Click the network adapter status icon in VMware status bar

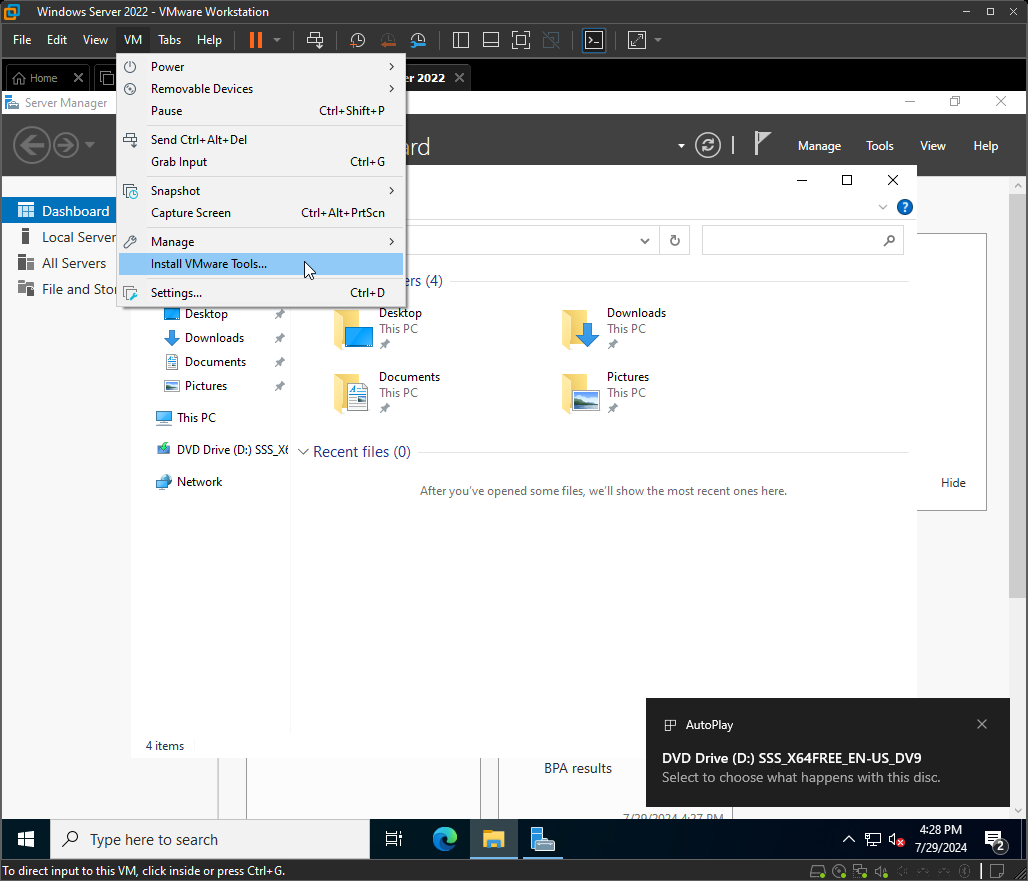pyautogui.click(x=860, y=871)
